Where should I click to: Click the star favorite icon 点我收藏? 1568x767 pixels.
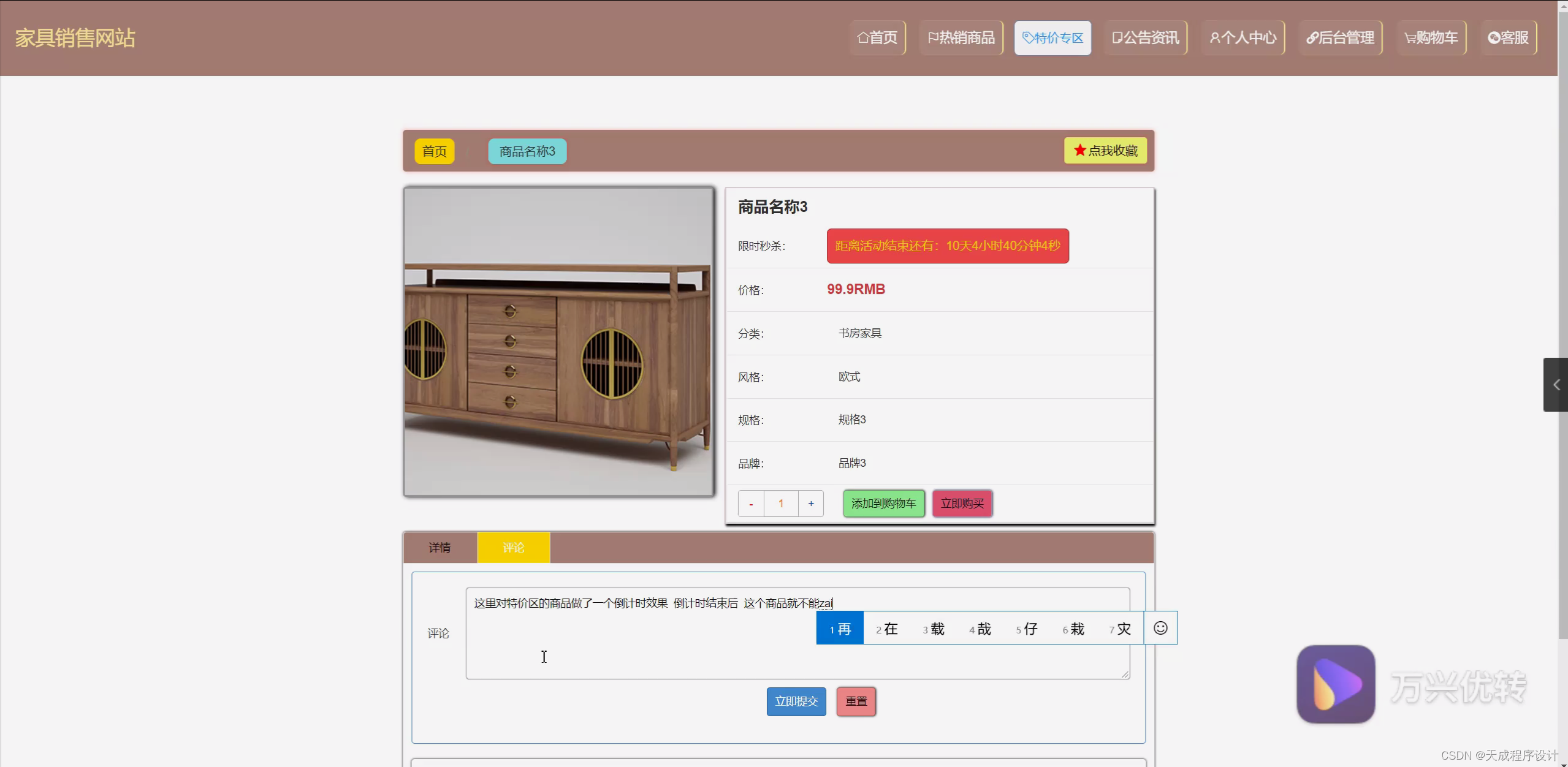1080,150
